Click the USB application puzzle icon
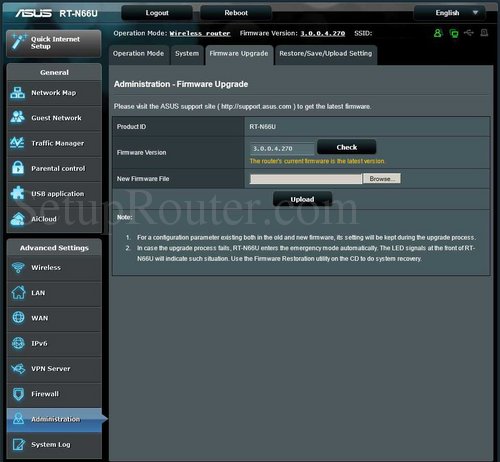Screen dimensions: 500x462 (17, 193)
